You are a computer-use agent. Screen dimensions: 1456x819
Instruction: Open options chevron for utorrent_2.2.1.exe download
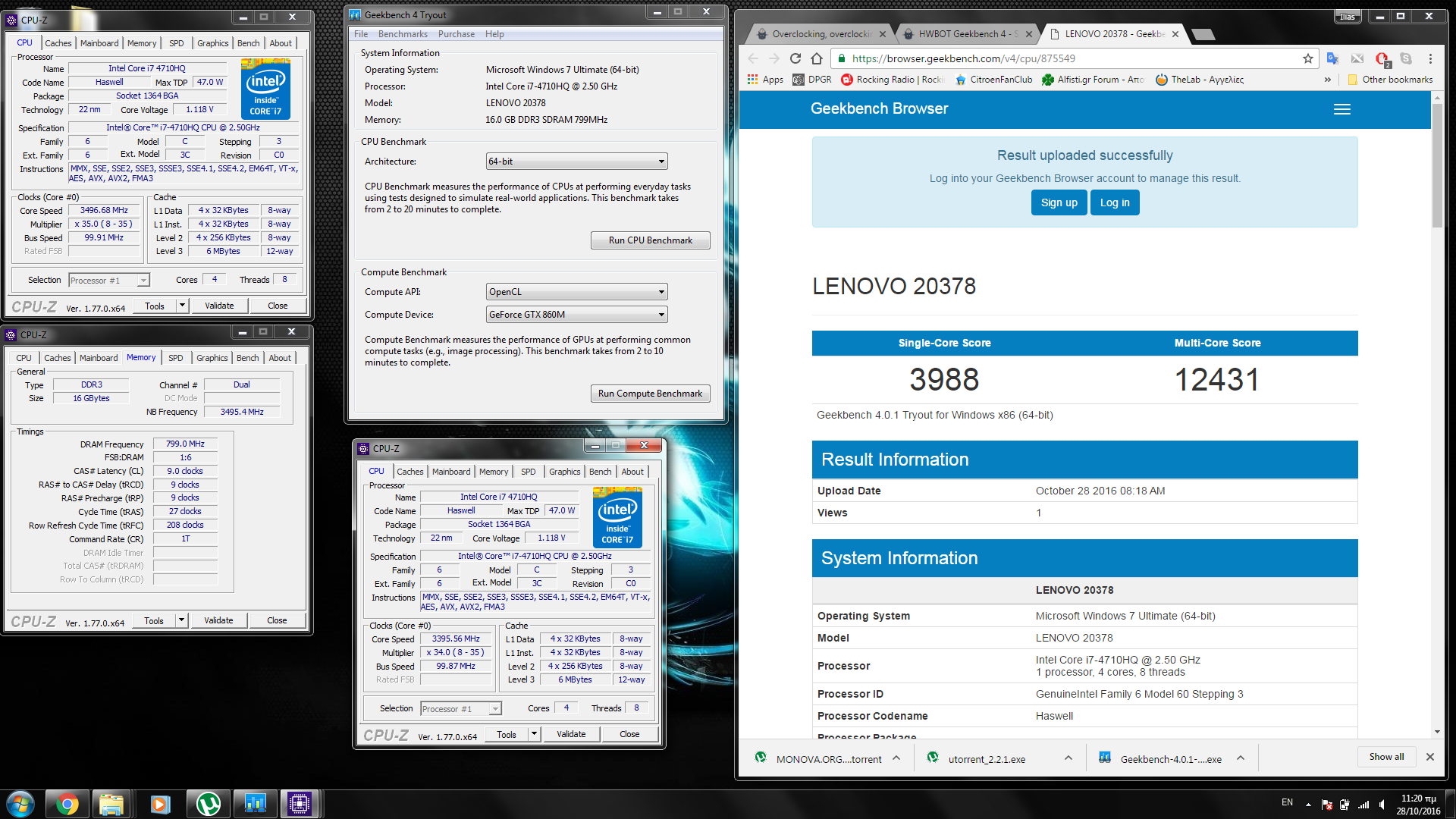(1068, 758)
